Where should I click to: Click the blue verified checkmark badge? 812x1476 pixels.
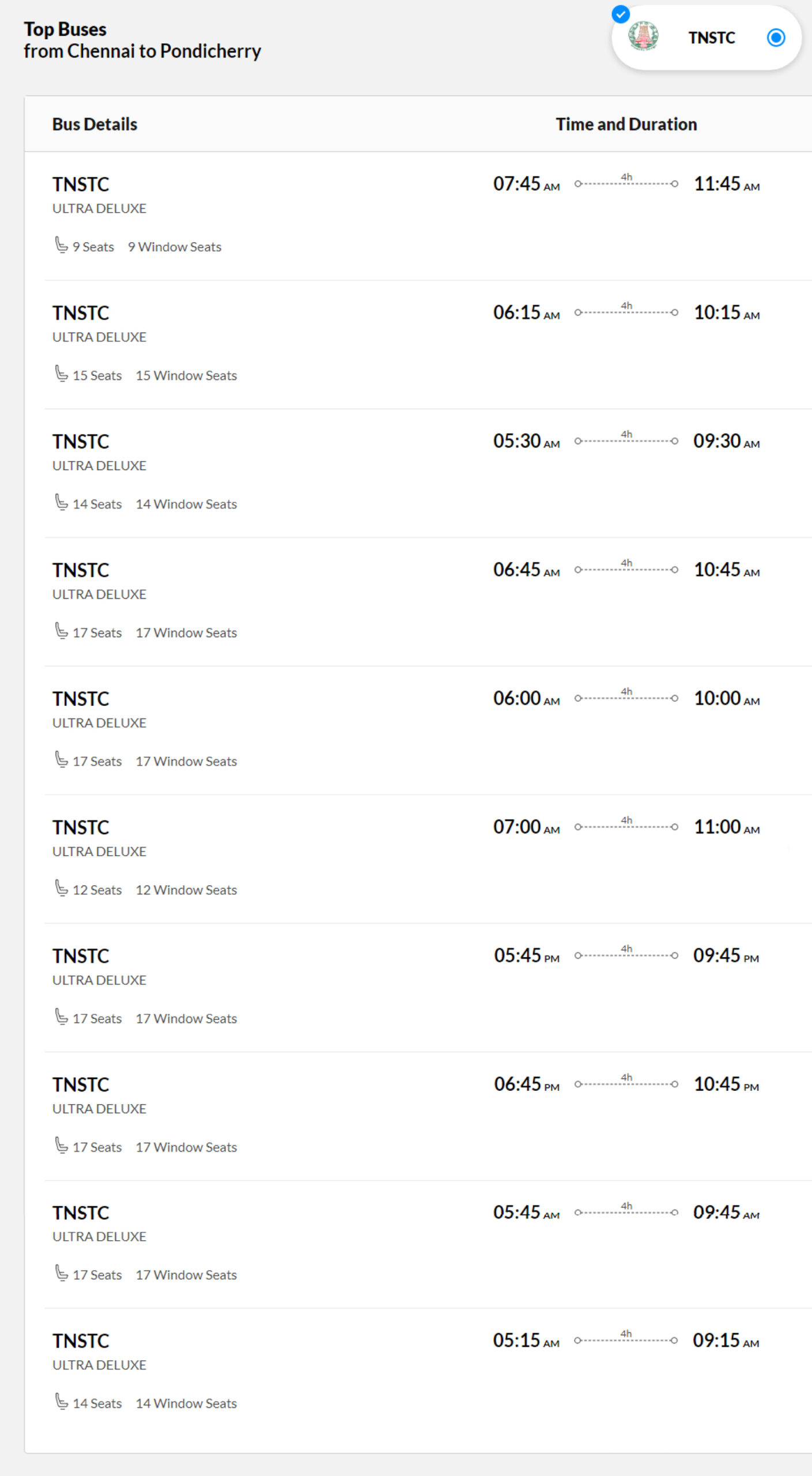[620, 14]
